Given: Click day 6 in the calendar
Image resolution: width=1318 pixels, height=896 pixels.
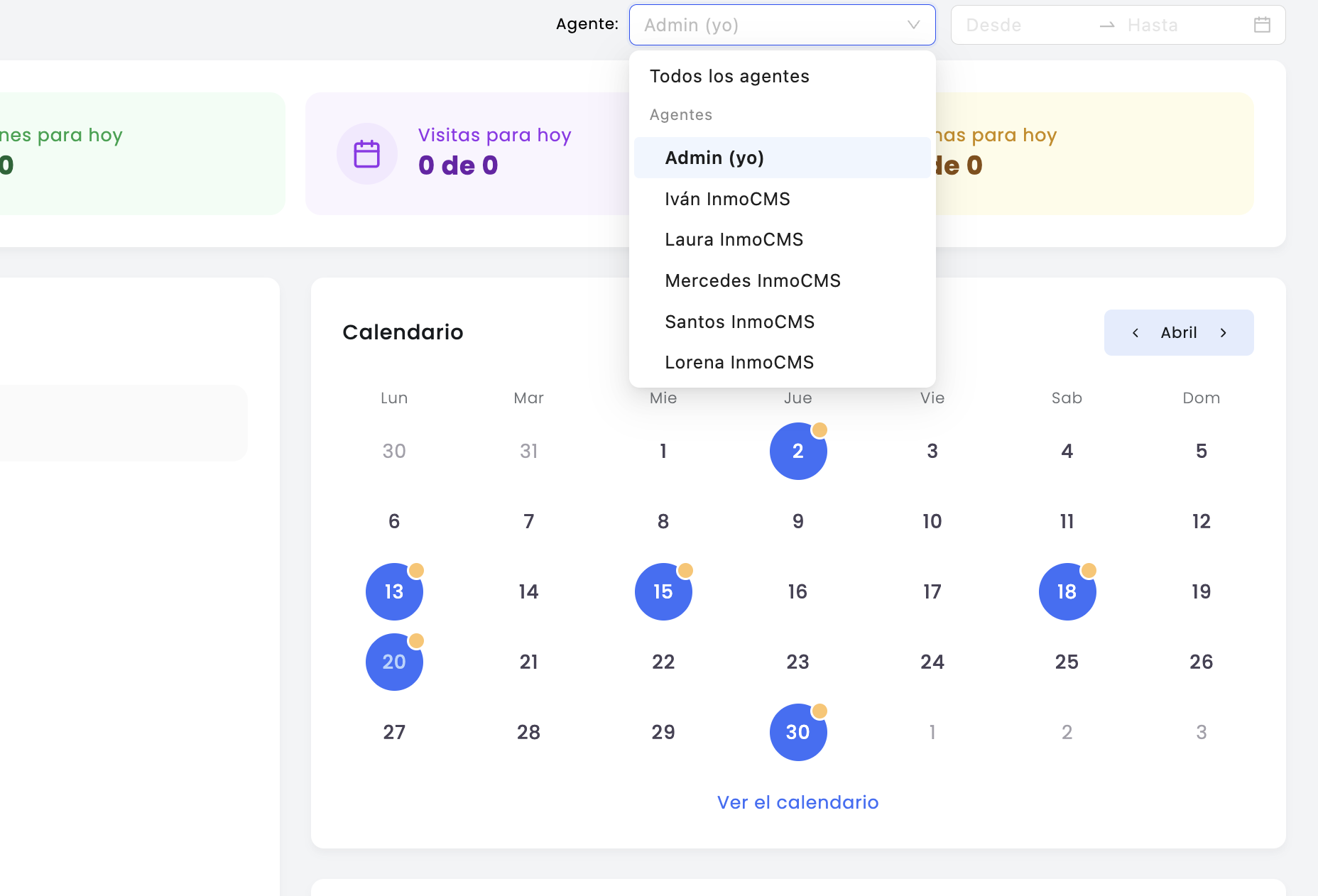Looking at the screenshot, I should click(394, 521).
